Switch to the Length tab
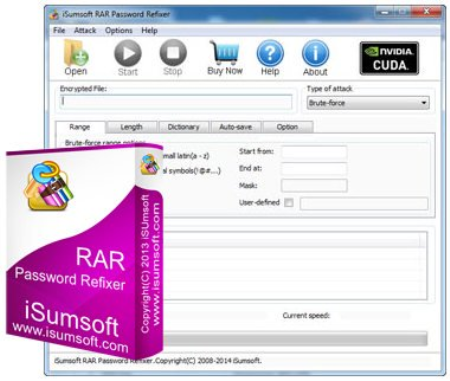 [x=131, y=127]
